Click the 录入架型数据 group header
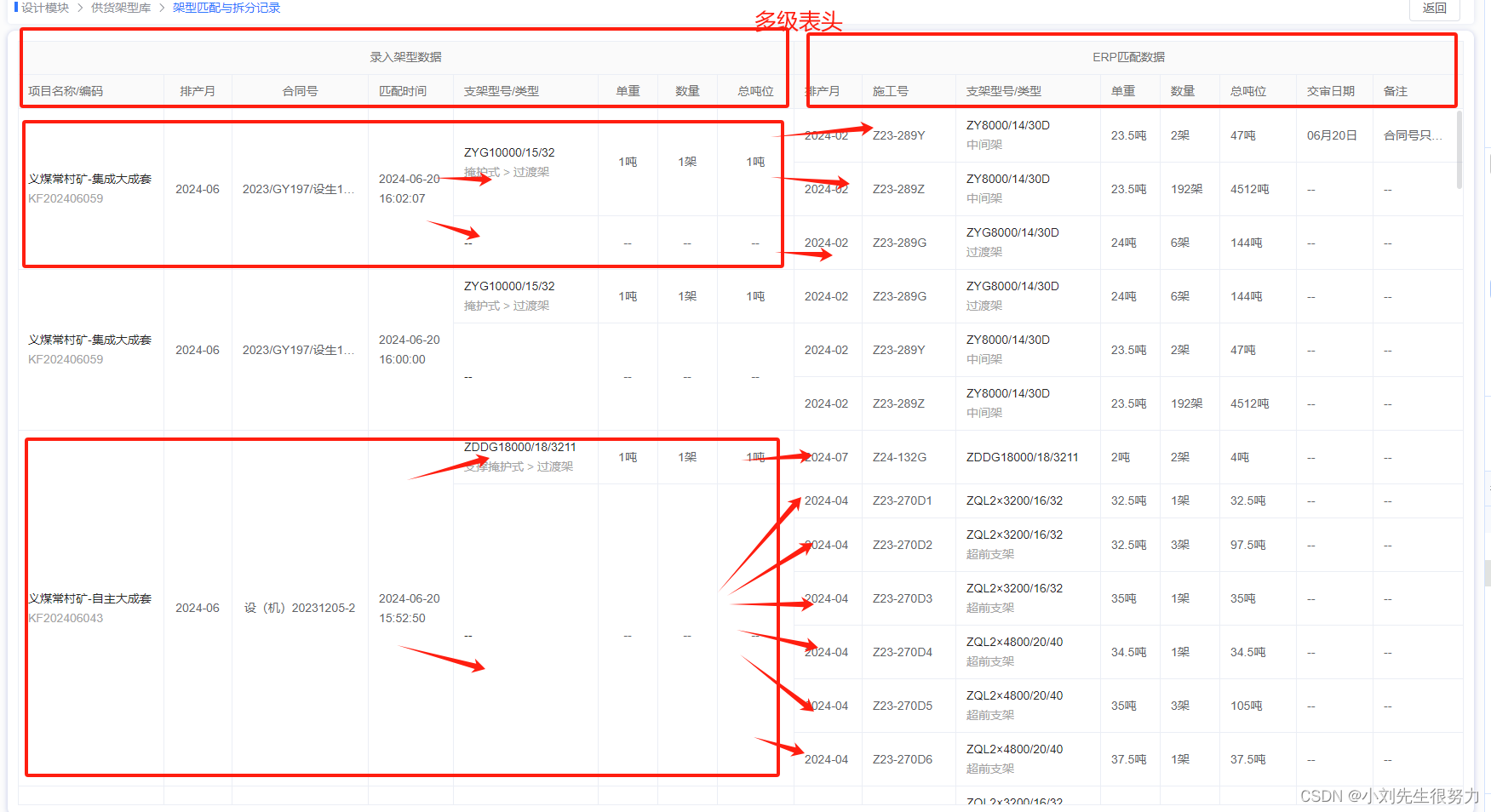The width and height of the screenshot is (1491, 812). click(x=404, y=56)
